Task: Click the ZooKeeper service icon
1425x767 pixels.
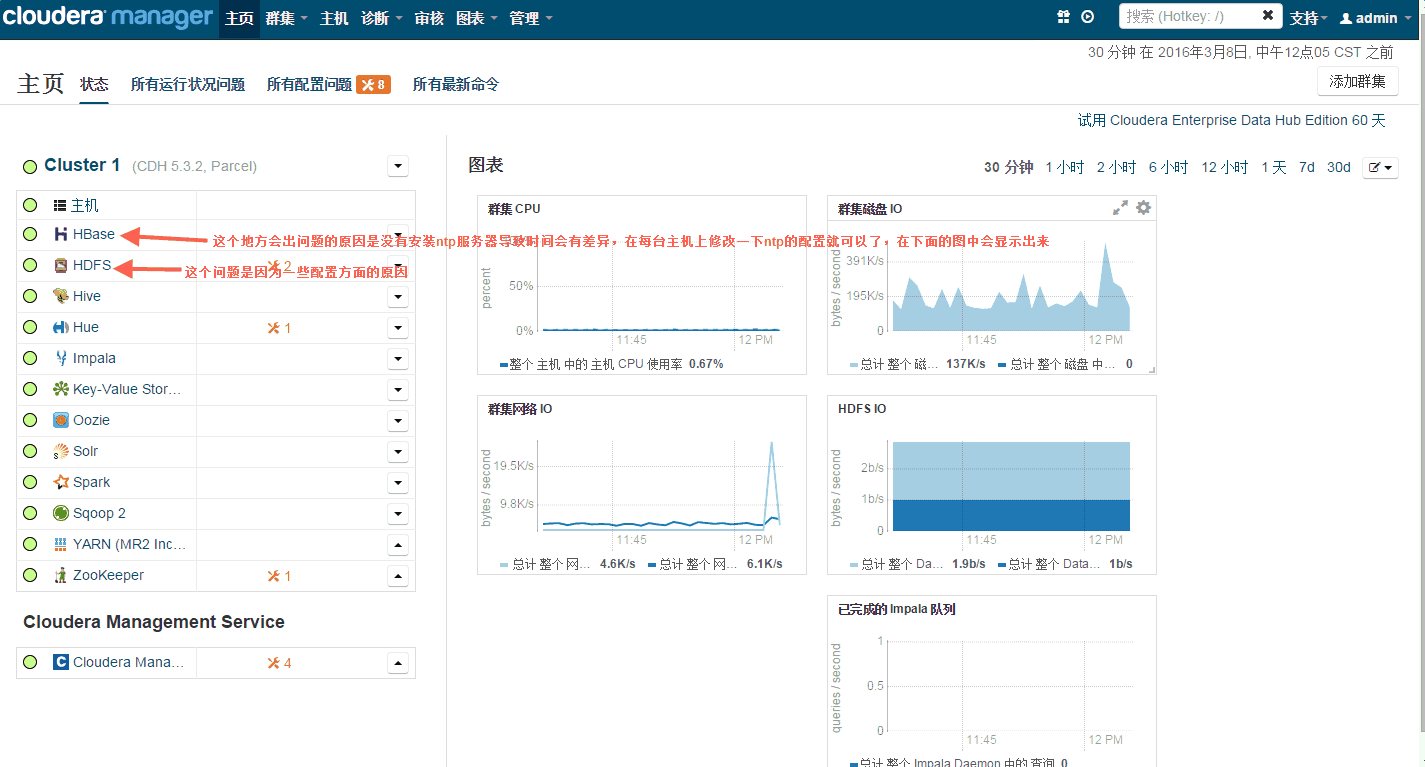Action: [61, 575]
